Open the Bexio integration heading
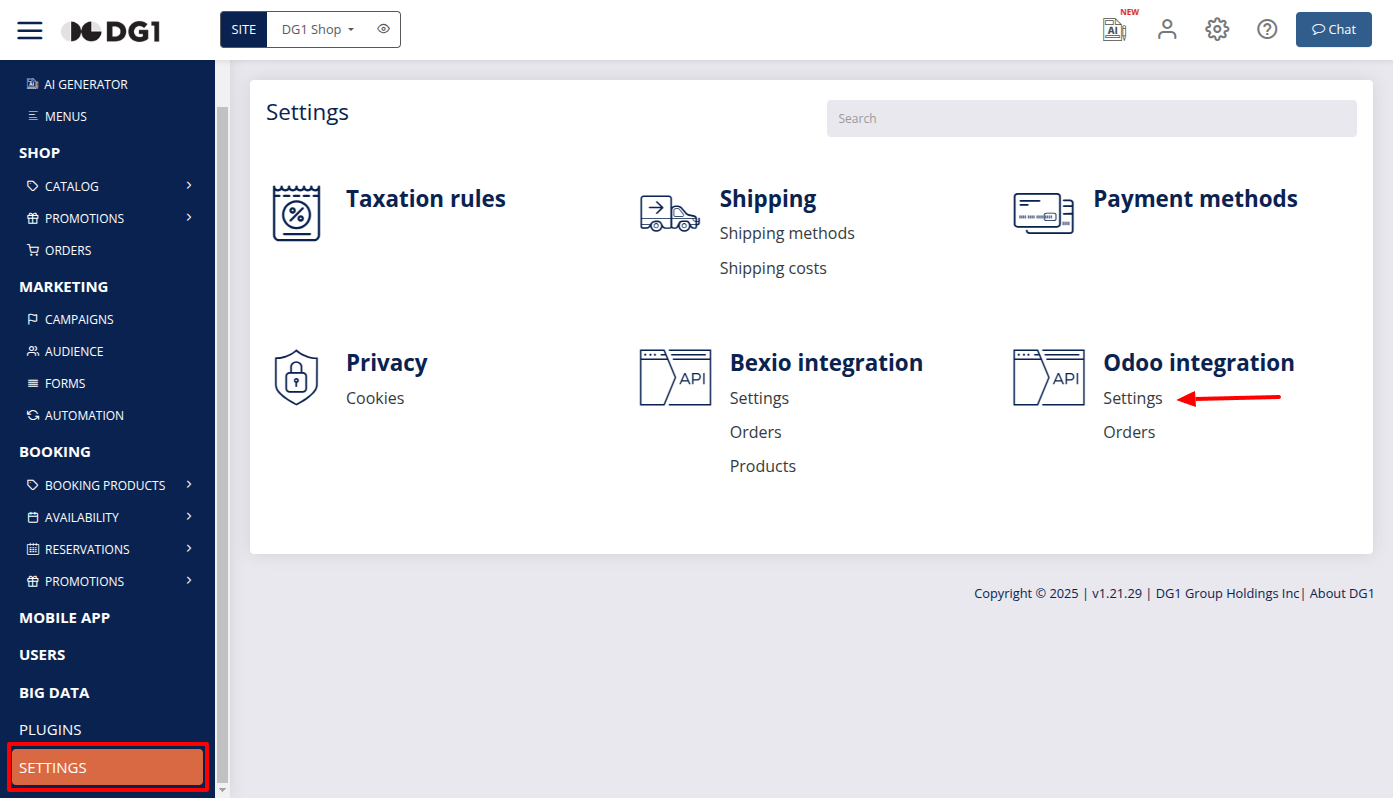Screen dimensions: 1393x798 826,363
